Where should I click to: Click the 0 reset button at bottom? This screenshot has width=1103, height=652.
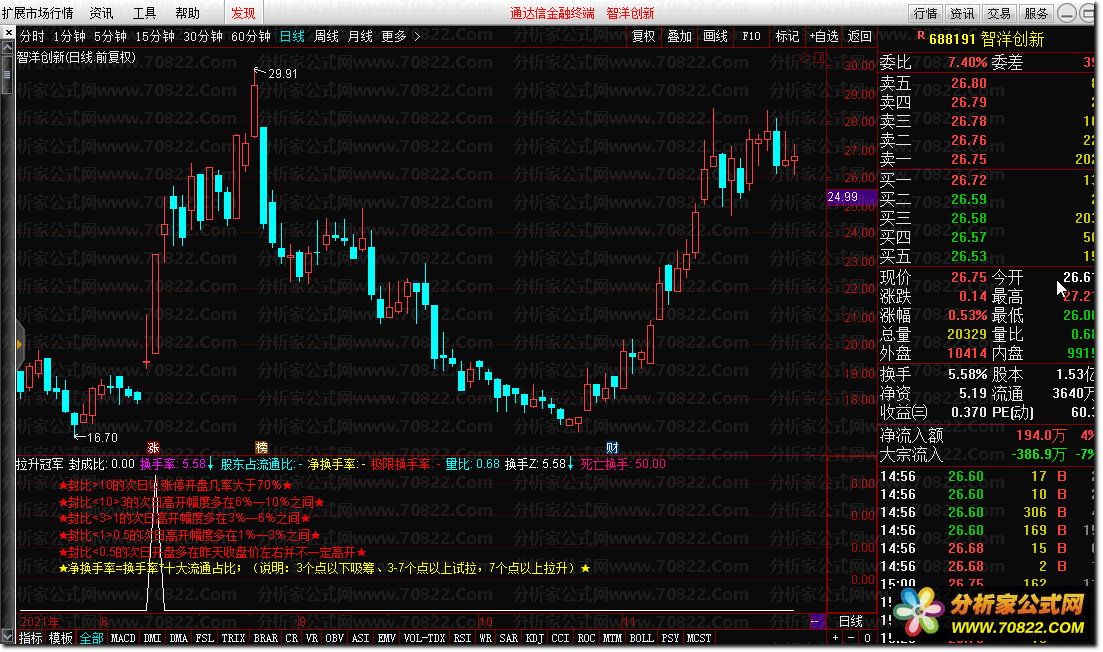(867, 638)
